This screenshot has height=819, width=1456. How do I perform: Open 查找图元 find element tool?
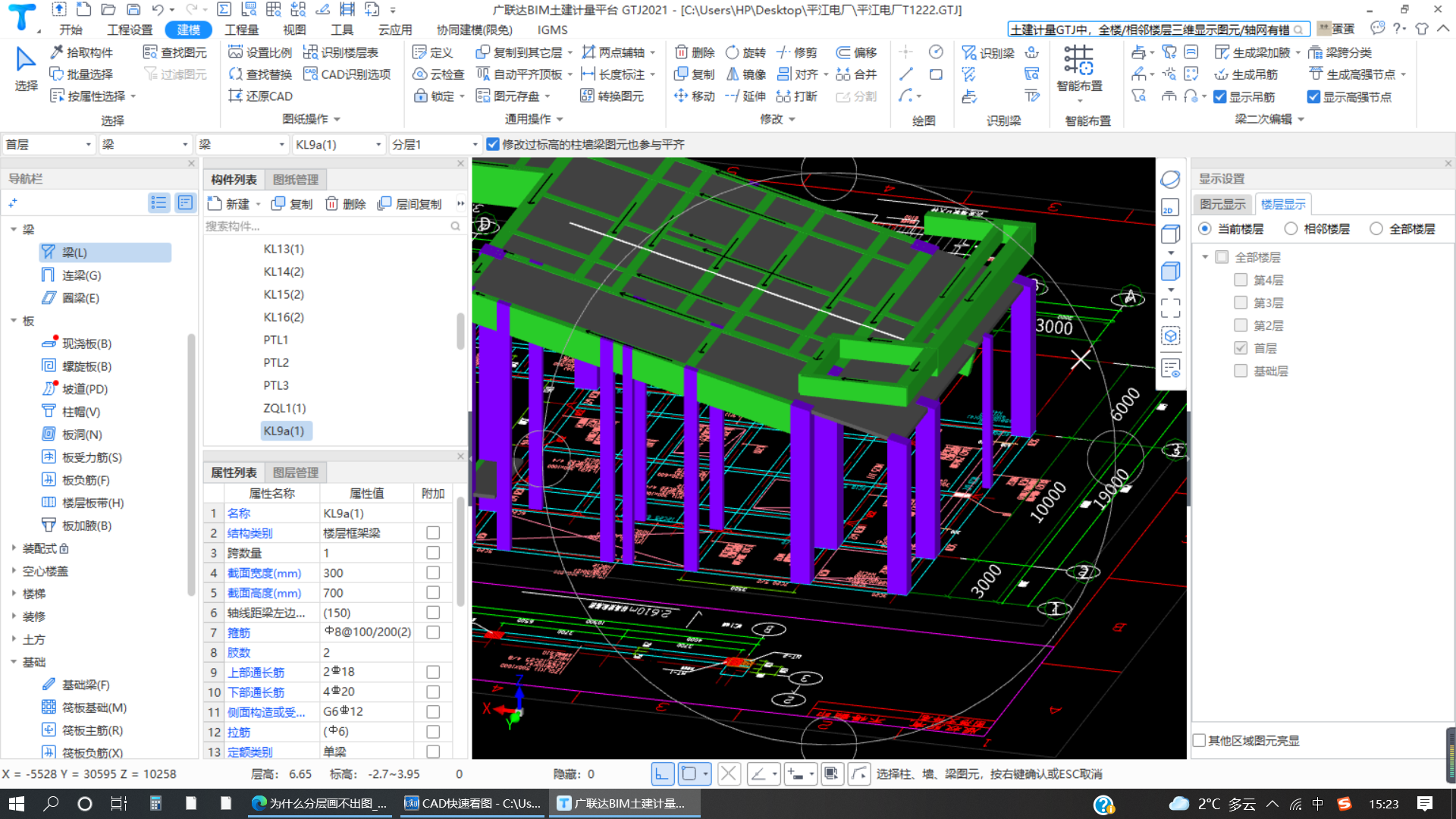pos(175,52)
